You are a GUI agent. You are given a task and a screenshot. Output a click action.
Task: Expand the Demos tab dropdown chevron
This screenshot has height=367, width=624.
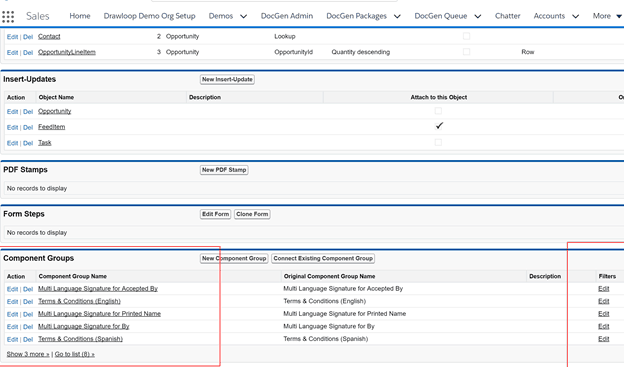click(244, 16)
